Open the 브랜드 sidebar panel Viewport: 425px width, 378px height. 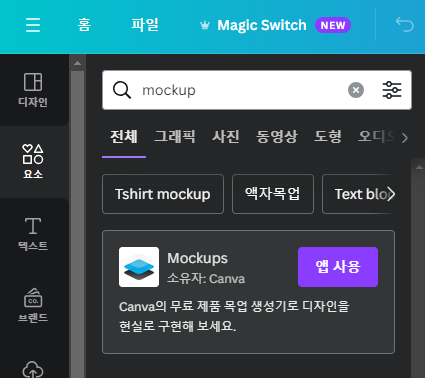(33, 306)
